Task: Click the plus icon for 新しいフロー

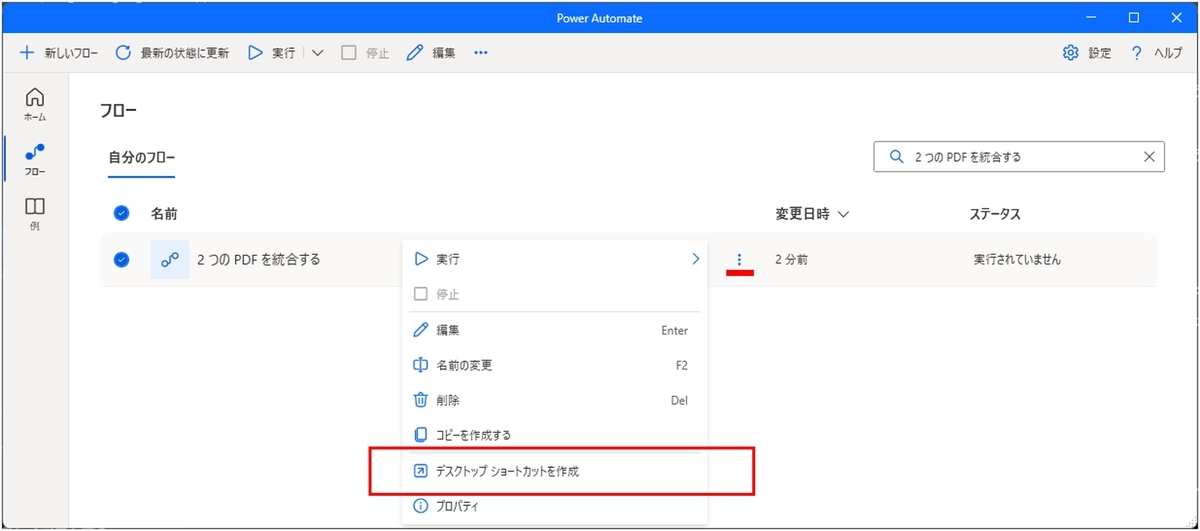Action: pos(27,53)
